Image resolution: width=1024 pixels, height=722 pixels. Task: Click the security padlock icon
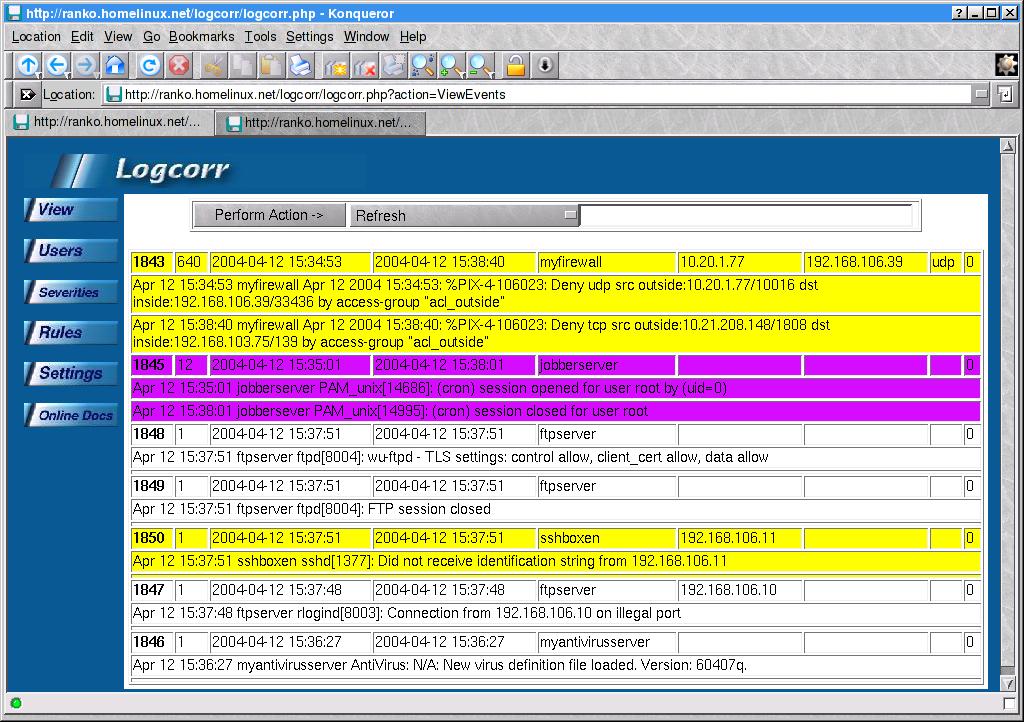(x=515, y=65)
